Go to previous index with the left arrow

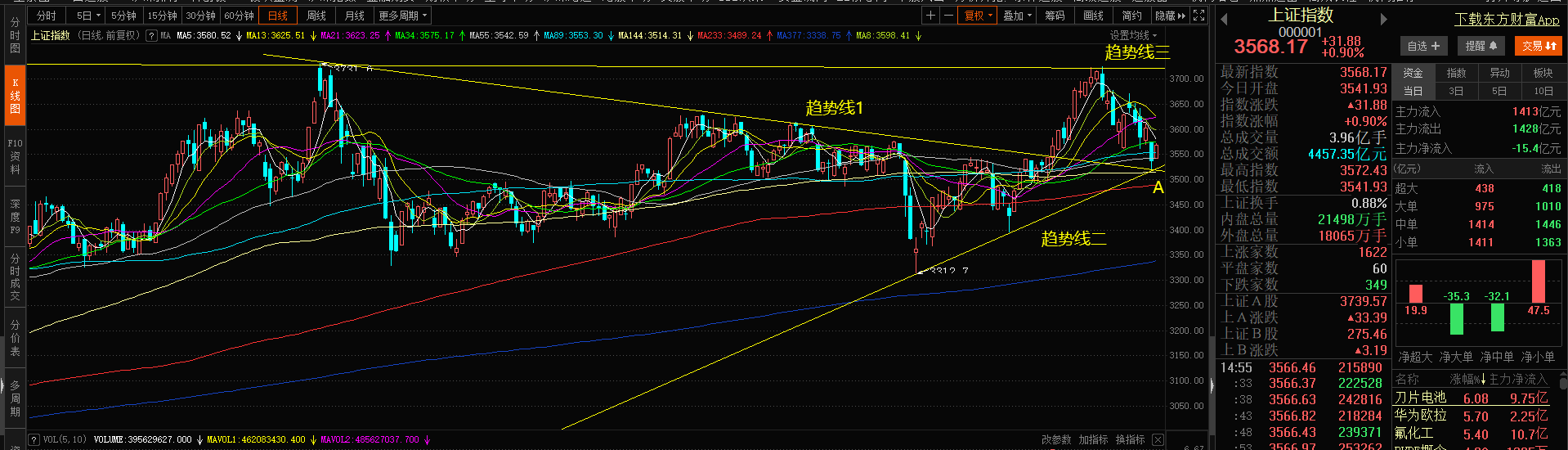click(x=1224, y=20)
